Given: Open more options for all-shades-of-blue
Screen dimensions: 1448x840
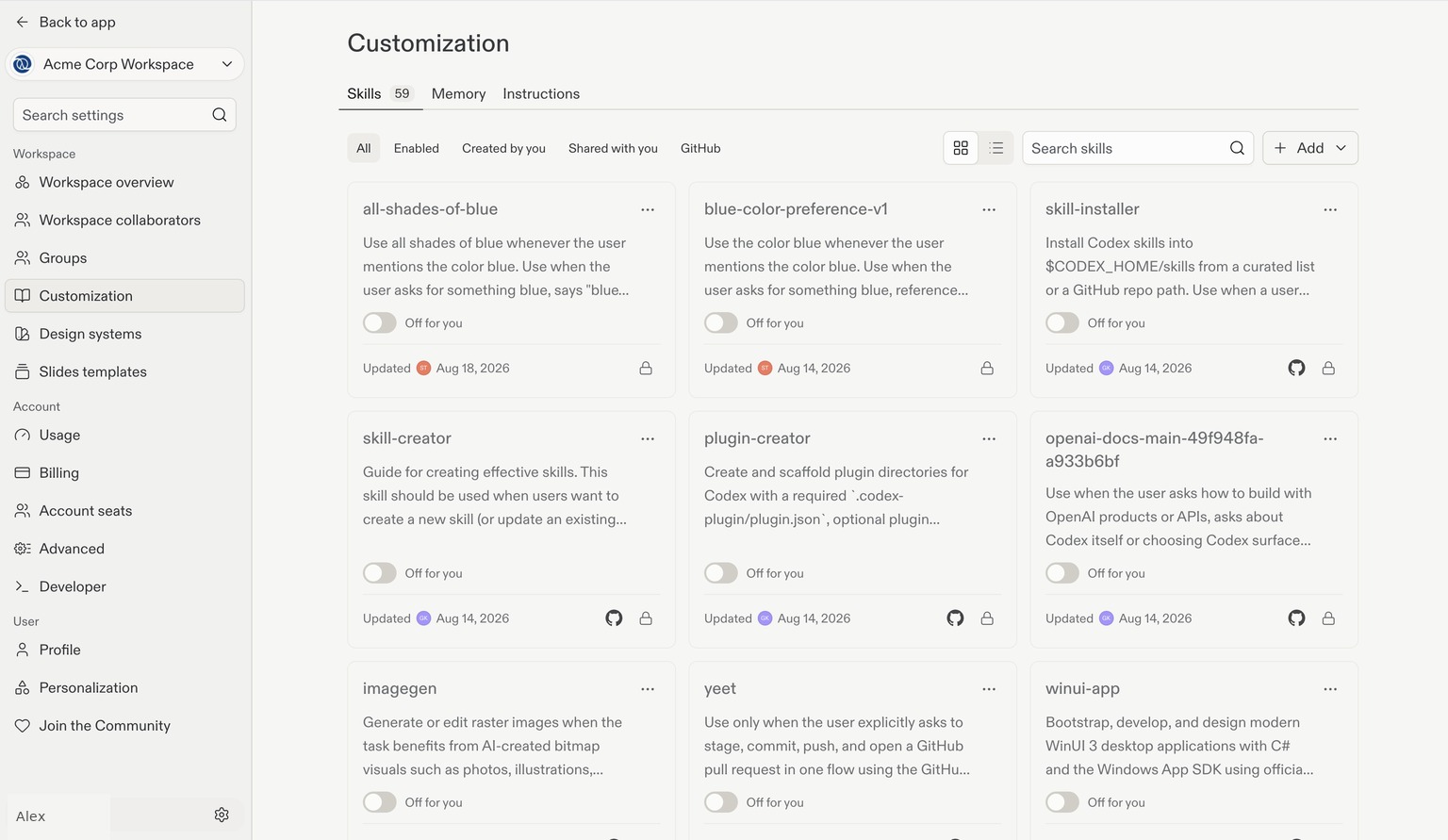Looking at the screenshot, I should 648,209.
